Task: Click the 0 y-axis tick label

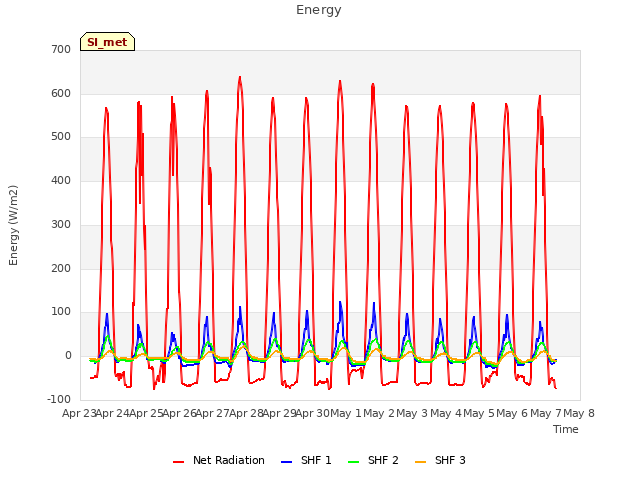Action: click(68, 356)
